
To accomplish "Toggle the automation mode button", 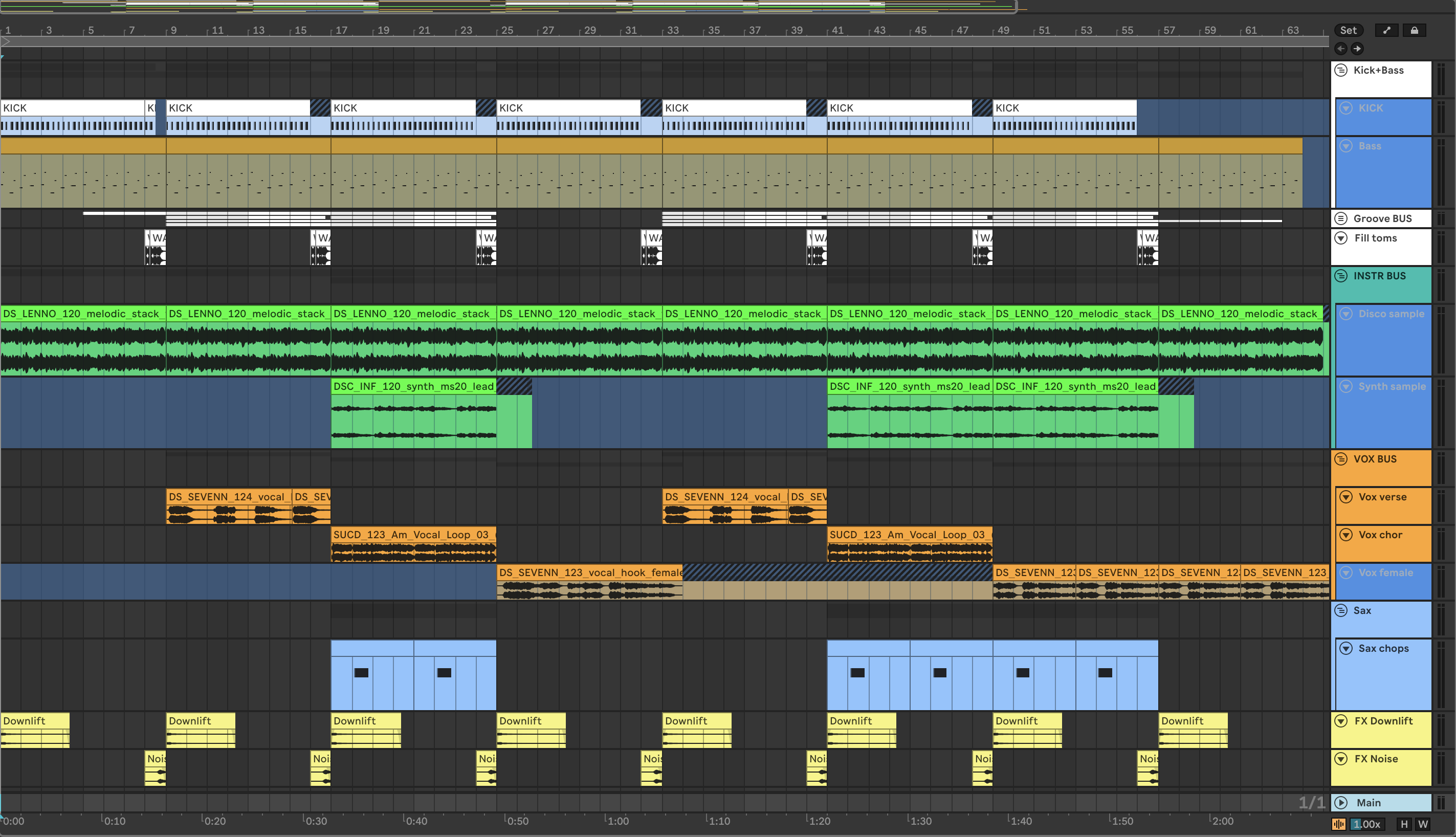I will pos(1386,31).
